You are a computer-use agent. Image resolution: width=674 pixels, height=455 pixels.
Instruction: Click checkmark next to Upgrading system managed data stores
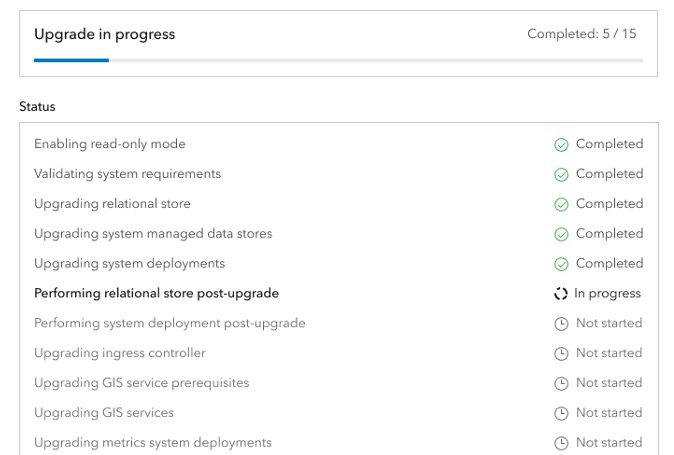tap(561, 234)
